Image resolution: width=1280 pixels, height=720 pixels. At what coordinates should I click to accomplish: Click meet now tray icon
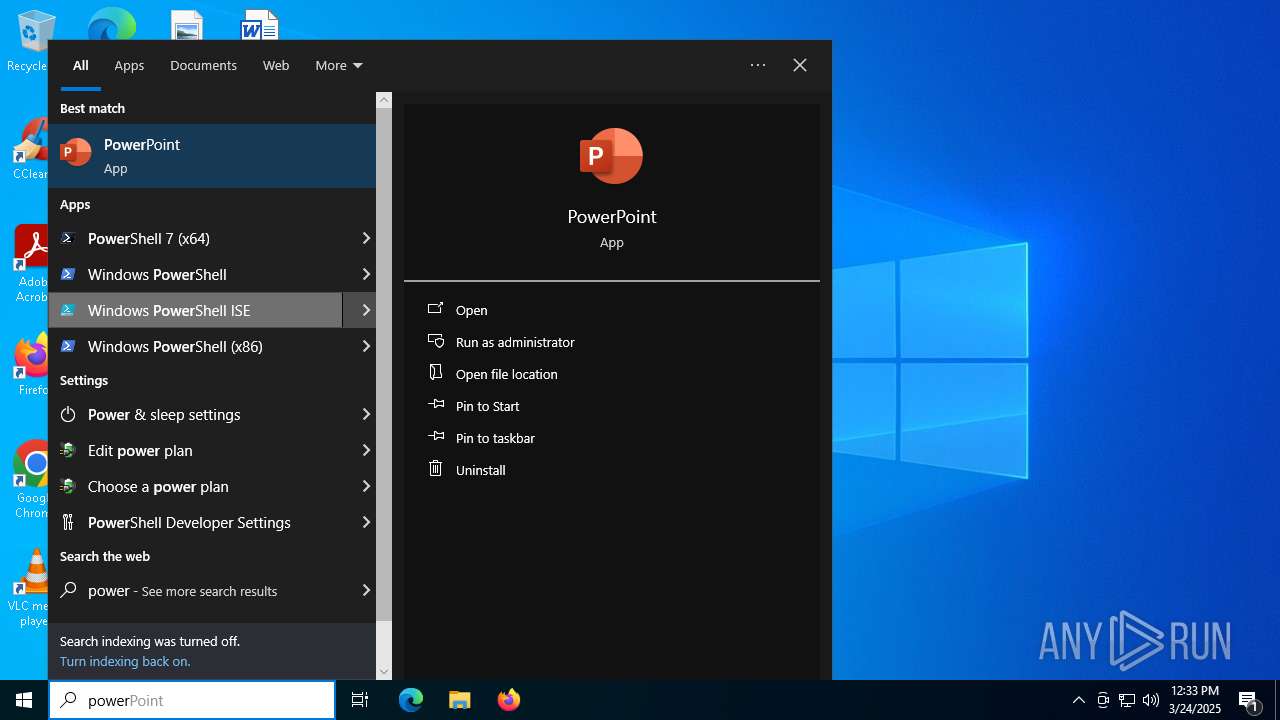(1103, 700)
